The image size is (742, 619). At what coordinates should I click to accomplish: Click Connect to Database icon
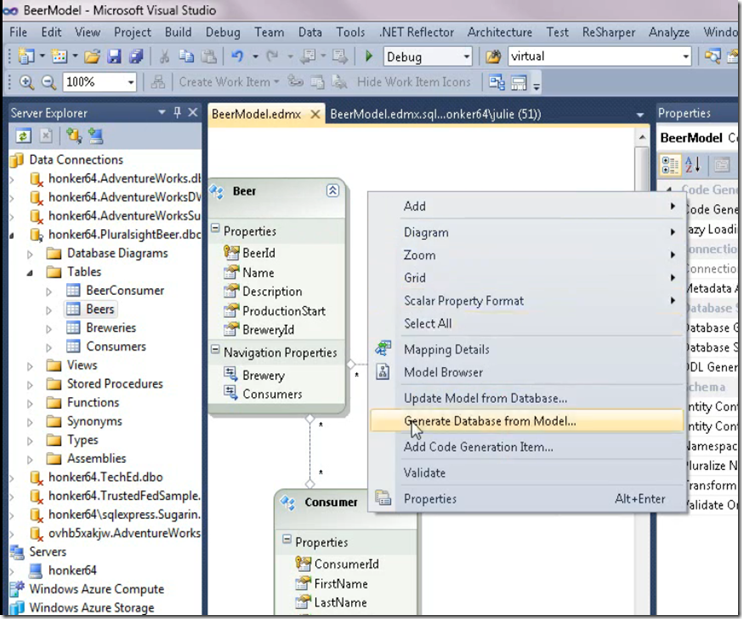click(73, 136)
